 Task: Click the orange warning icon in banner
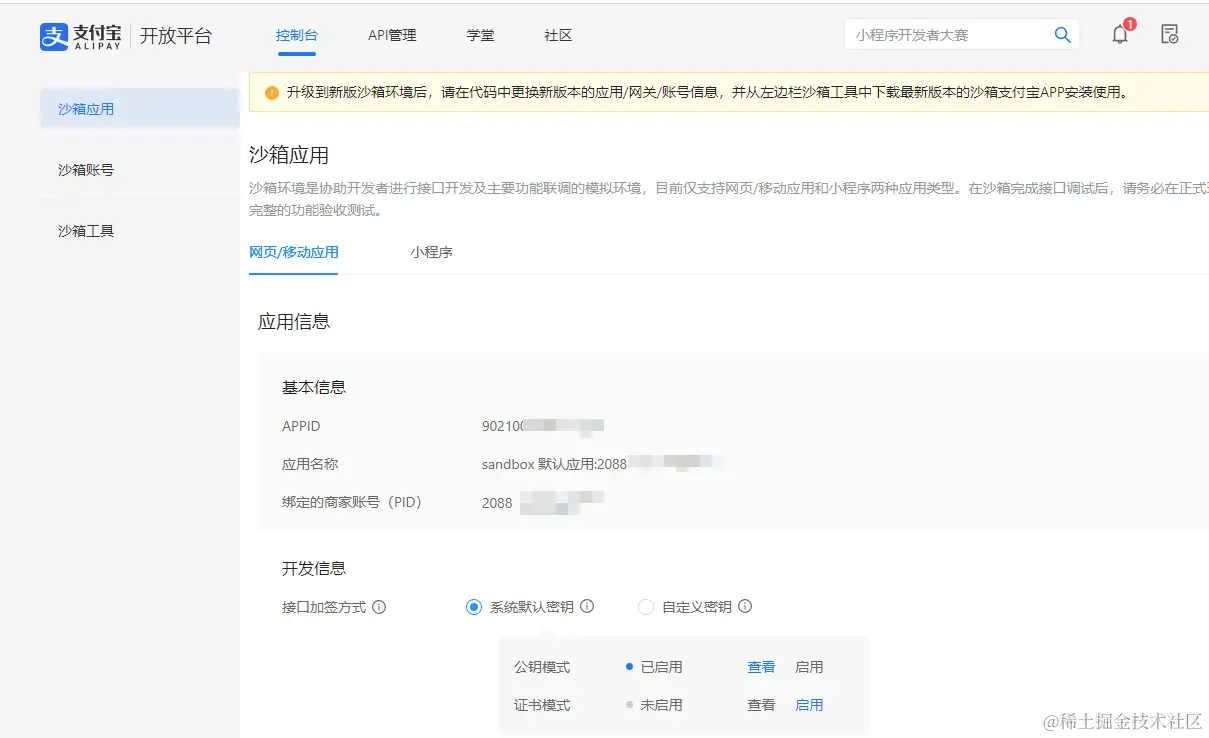(272, 93)
